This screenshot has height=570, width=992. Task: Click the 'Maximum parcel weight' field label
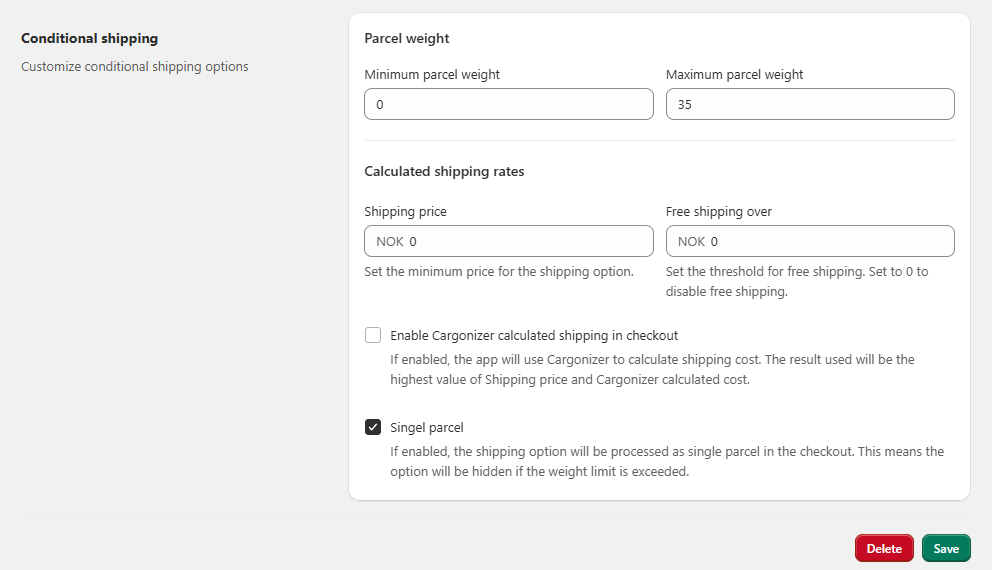point(734,74)
